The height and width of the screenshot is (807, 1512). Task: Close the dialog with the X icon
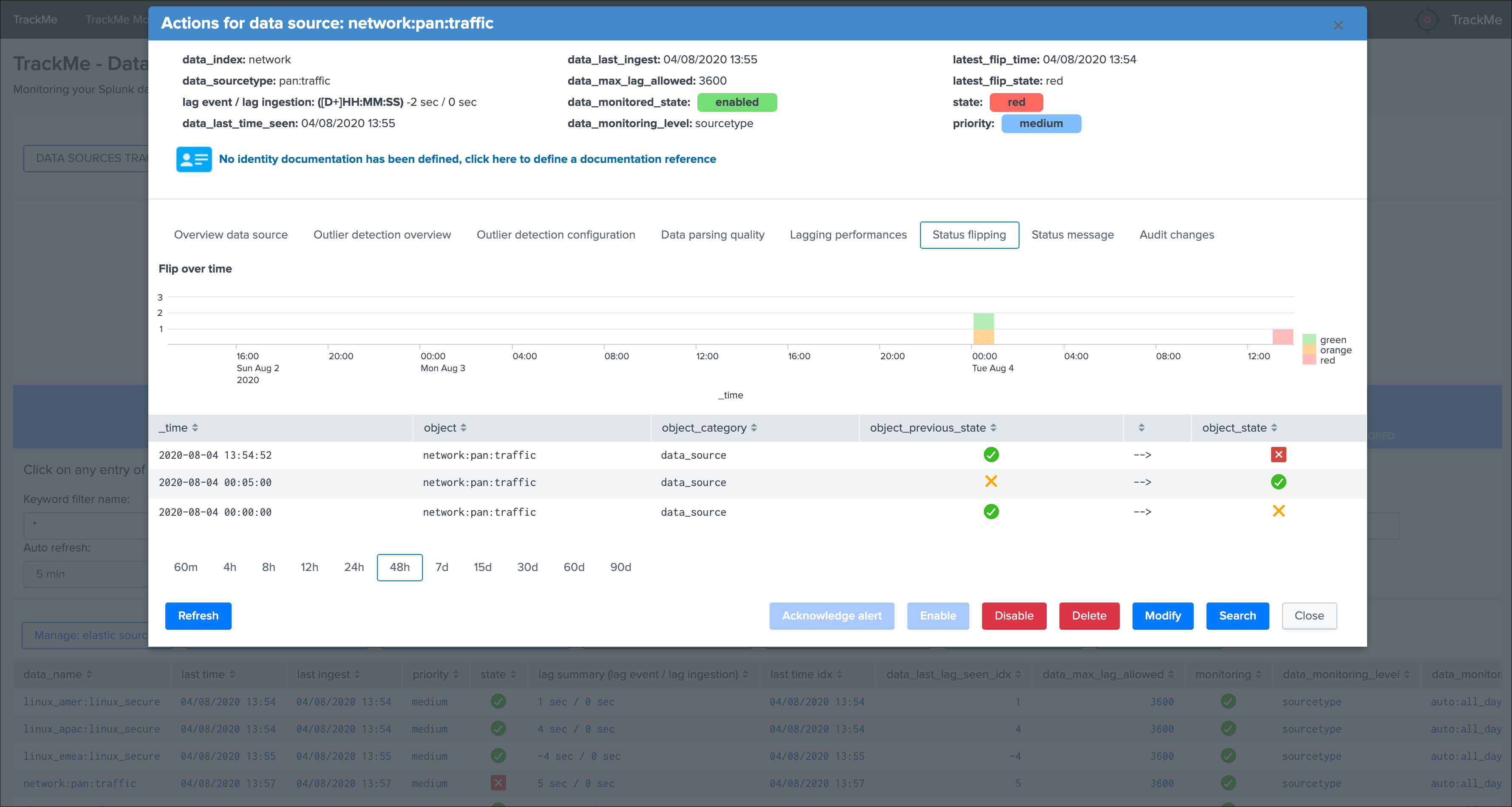tap(1338, 25)
